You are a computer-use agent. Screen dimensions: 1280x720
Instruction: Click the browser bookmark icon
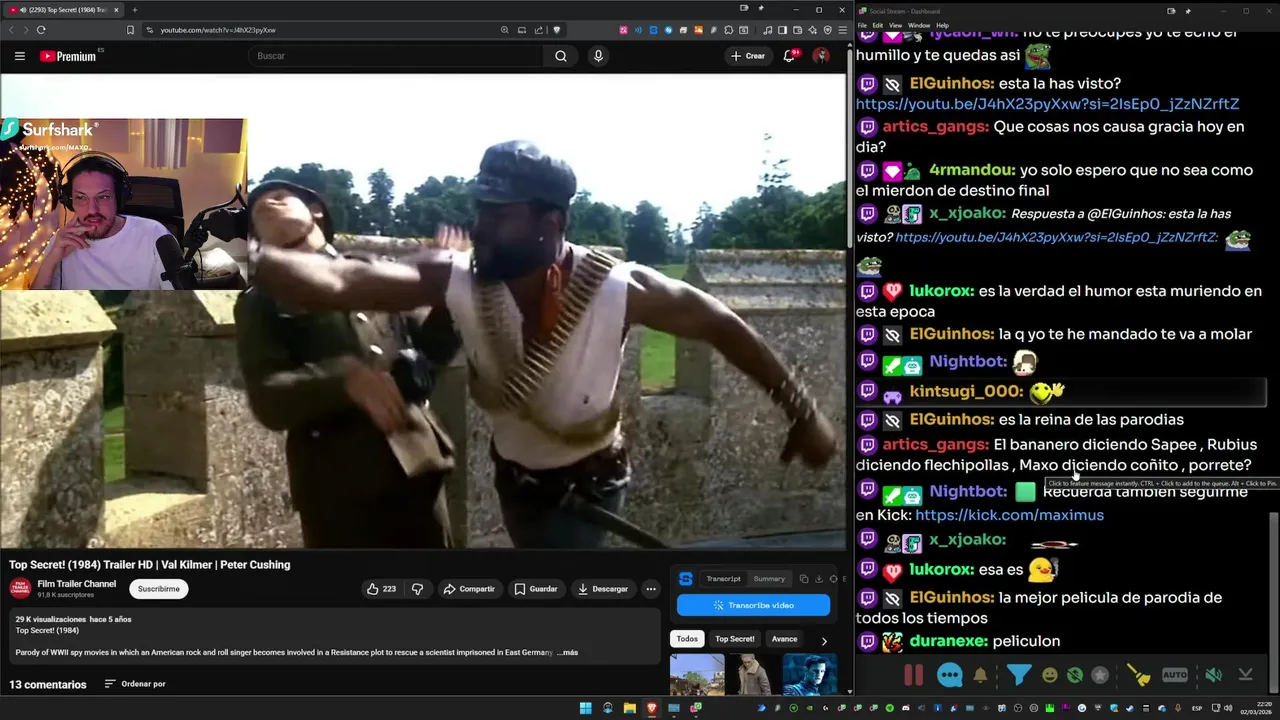coord(130,30)
